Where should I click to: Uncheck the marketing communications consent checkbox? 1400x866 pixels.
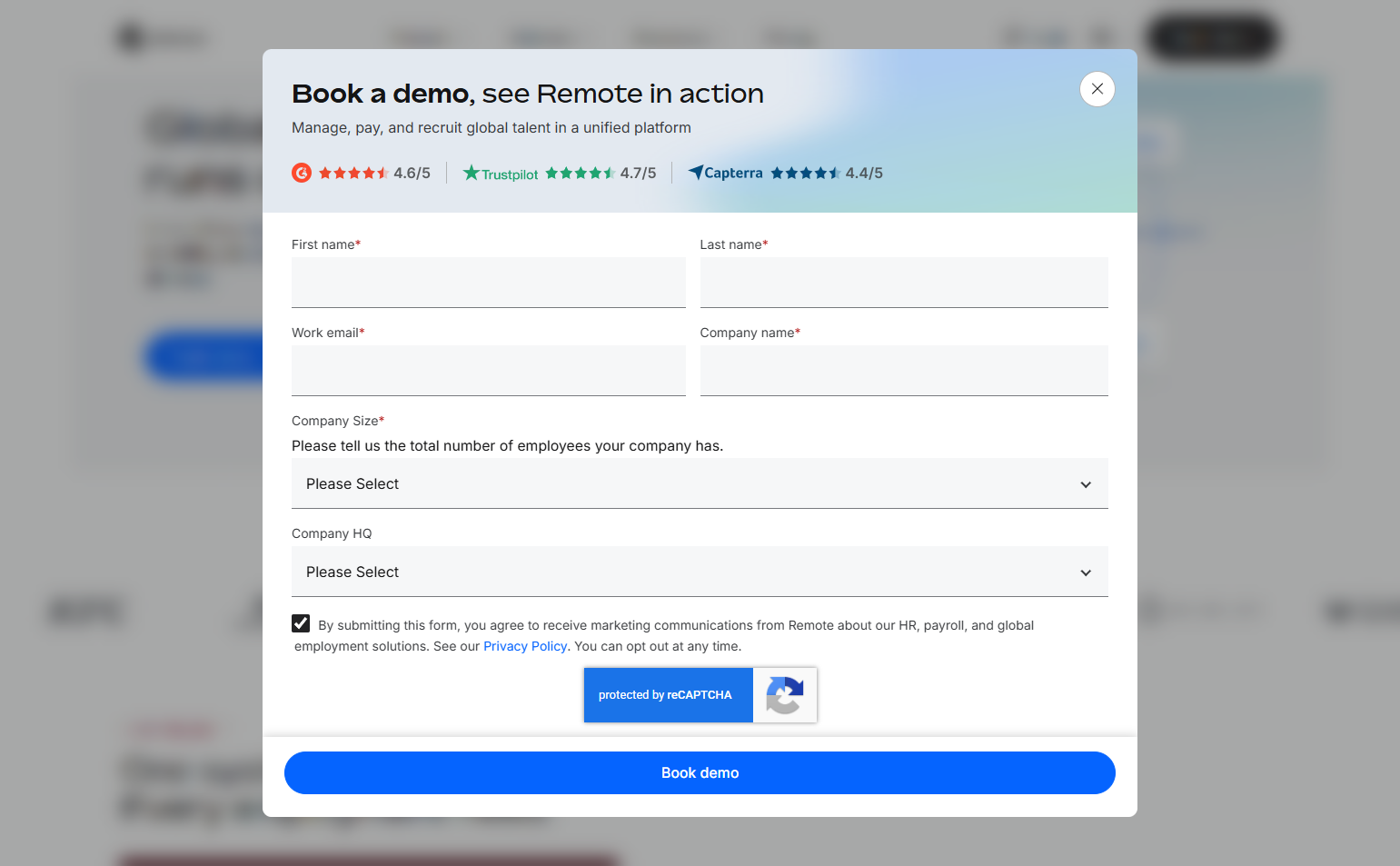pos(301,623)
